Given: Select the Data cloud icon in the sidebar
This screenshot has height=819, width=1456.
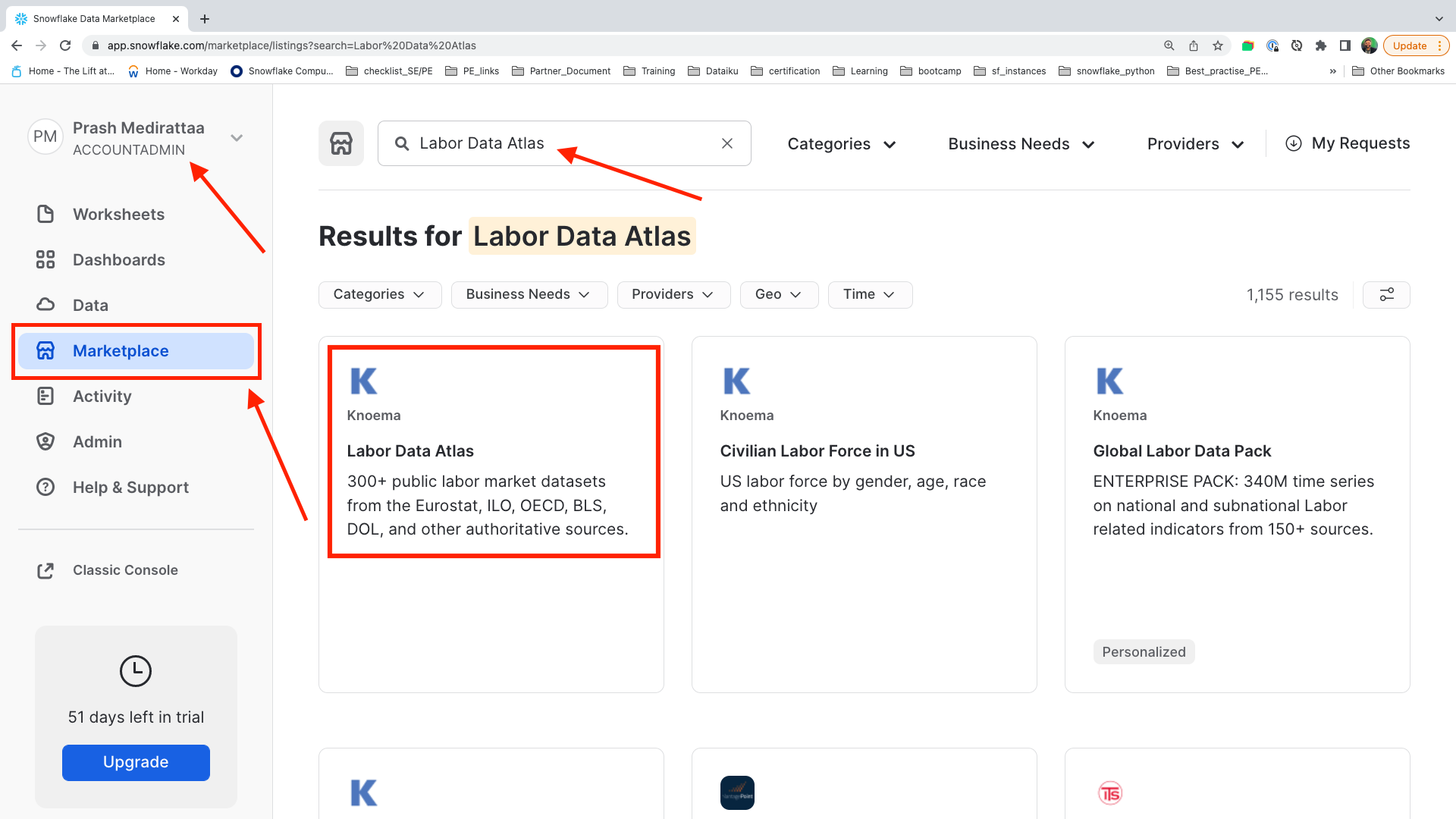Looking at the screenshot, I should 45,305.
